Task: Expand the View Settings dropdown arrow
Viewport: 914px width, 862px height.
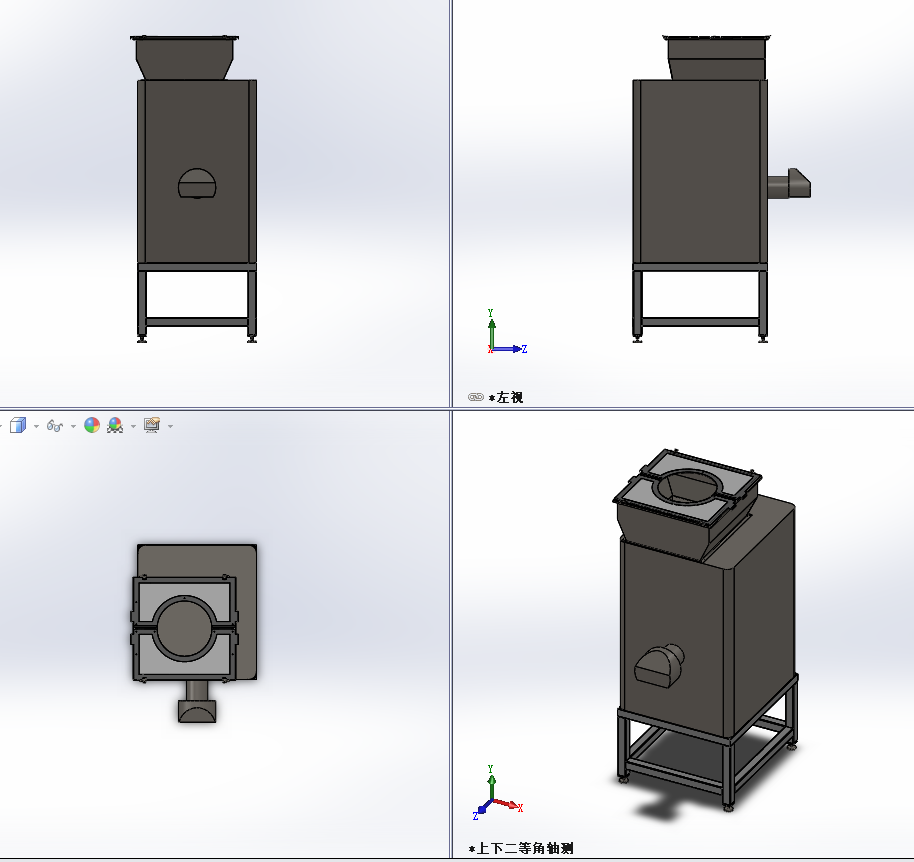Action: tap(170, 427)
